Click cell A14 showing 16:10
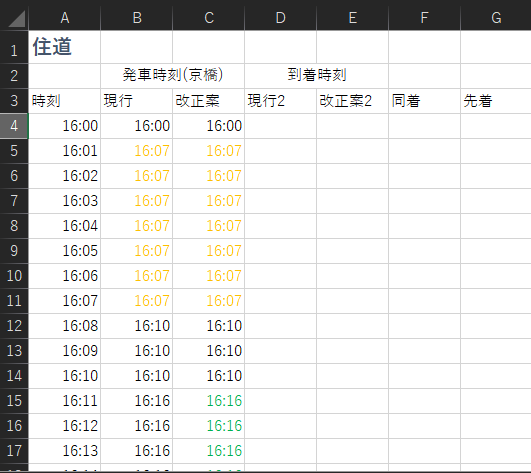This screenshot has width=531, height=473. tap(65, 376)
